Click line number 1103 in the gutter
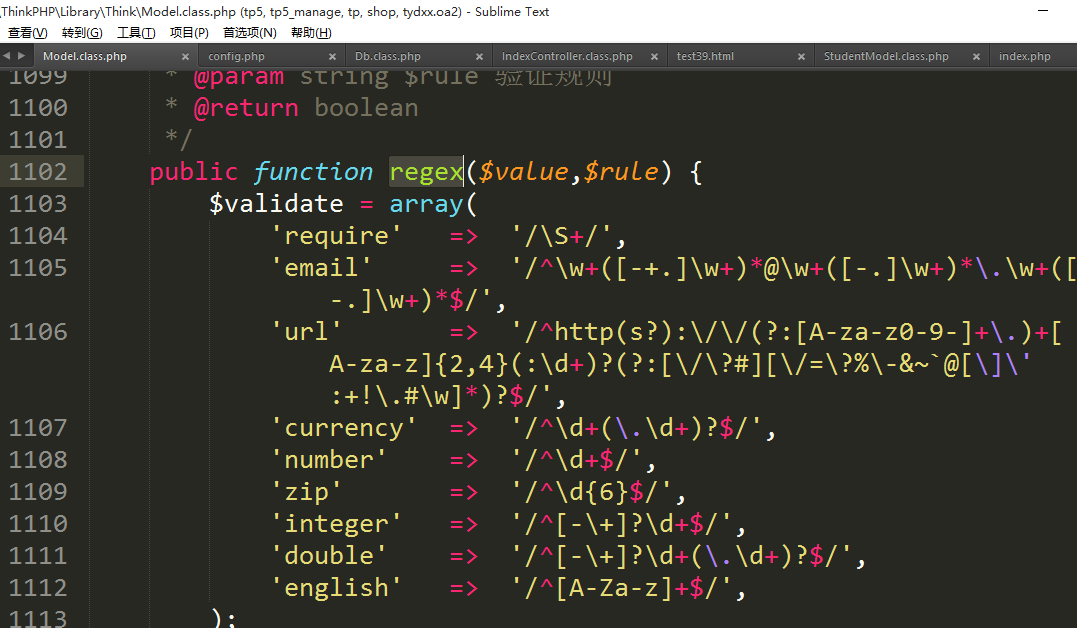1077x628 pixels. (x=38, y=204)
